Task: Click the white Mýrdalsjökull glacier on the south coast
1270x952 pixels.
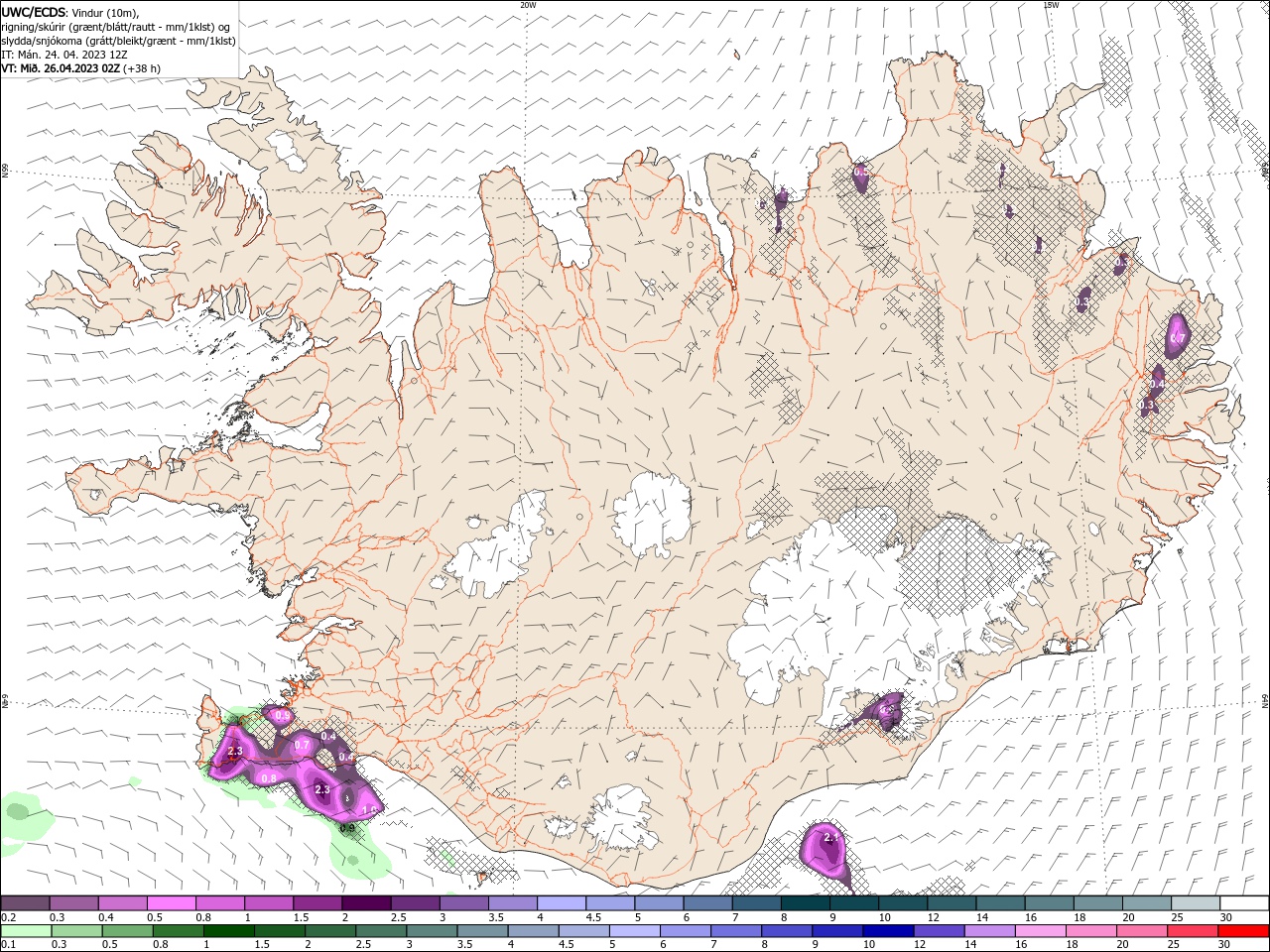Action: tap(622, 819)
